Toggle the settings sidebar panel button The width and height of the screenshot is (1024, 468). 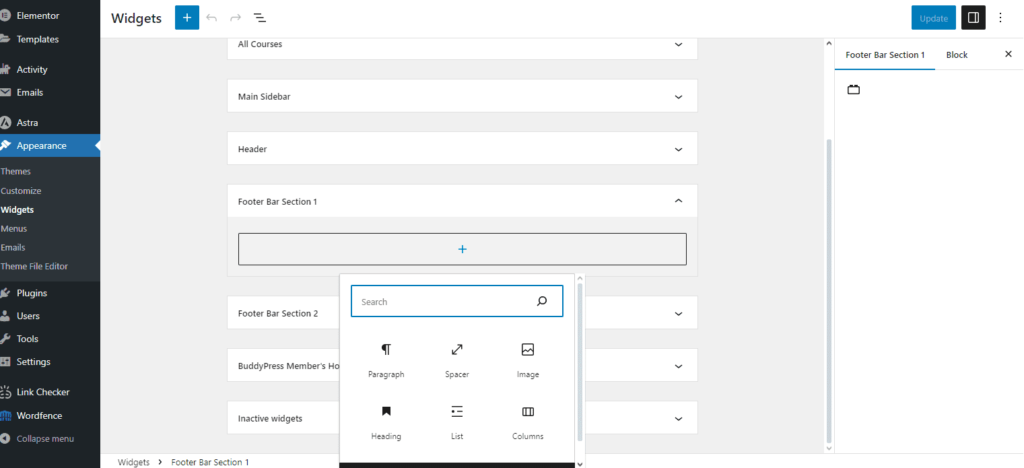972,18
